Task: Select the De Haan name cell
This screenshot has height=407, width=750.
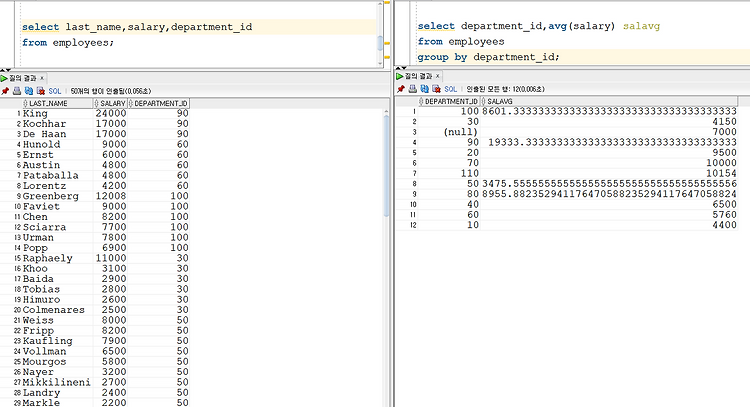Action: coord(57,134)
